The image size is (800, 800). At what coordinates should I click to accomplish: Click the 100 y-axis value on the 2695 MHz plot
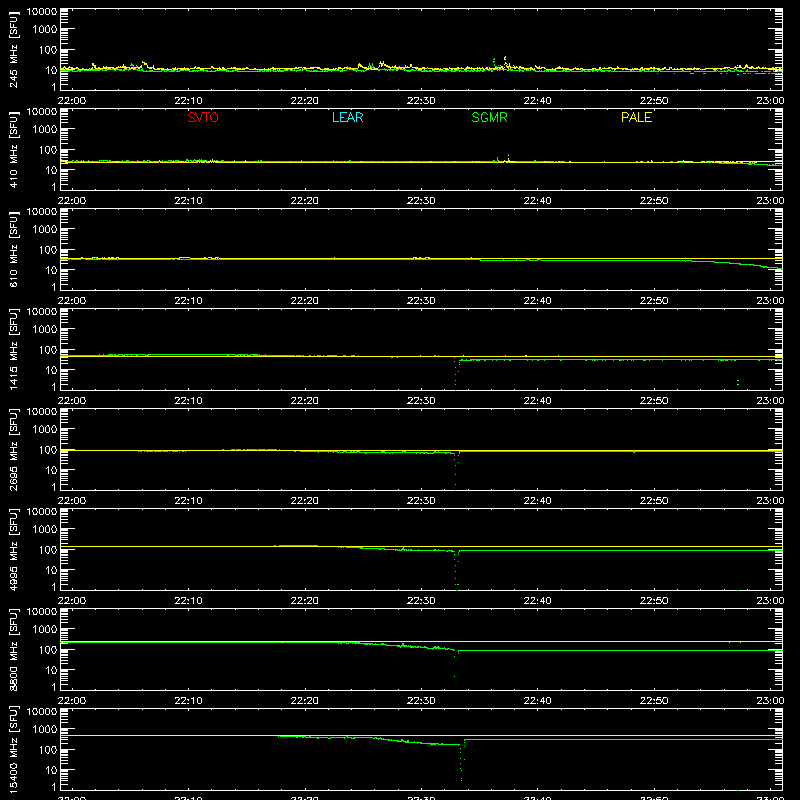coord(48,449)
